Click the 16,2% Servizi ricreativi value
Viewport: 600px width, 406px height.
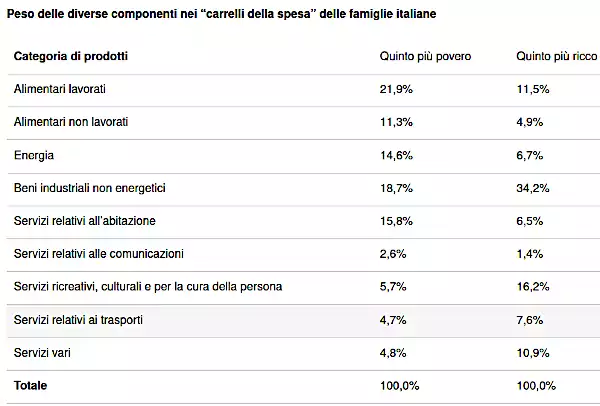[x=533, y=287]
